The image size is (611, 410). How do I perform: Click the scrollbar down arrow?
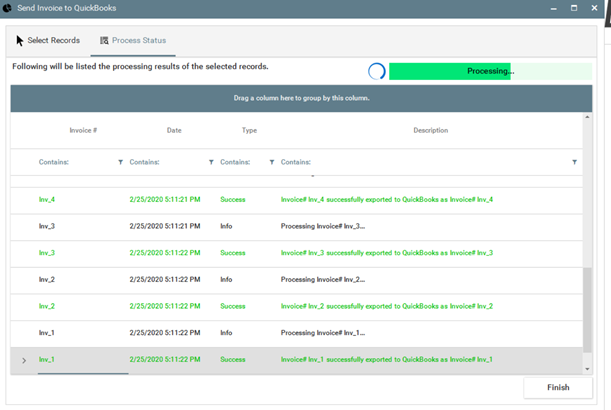click(588, 369)
